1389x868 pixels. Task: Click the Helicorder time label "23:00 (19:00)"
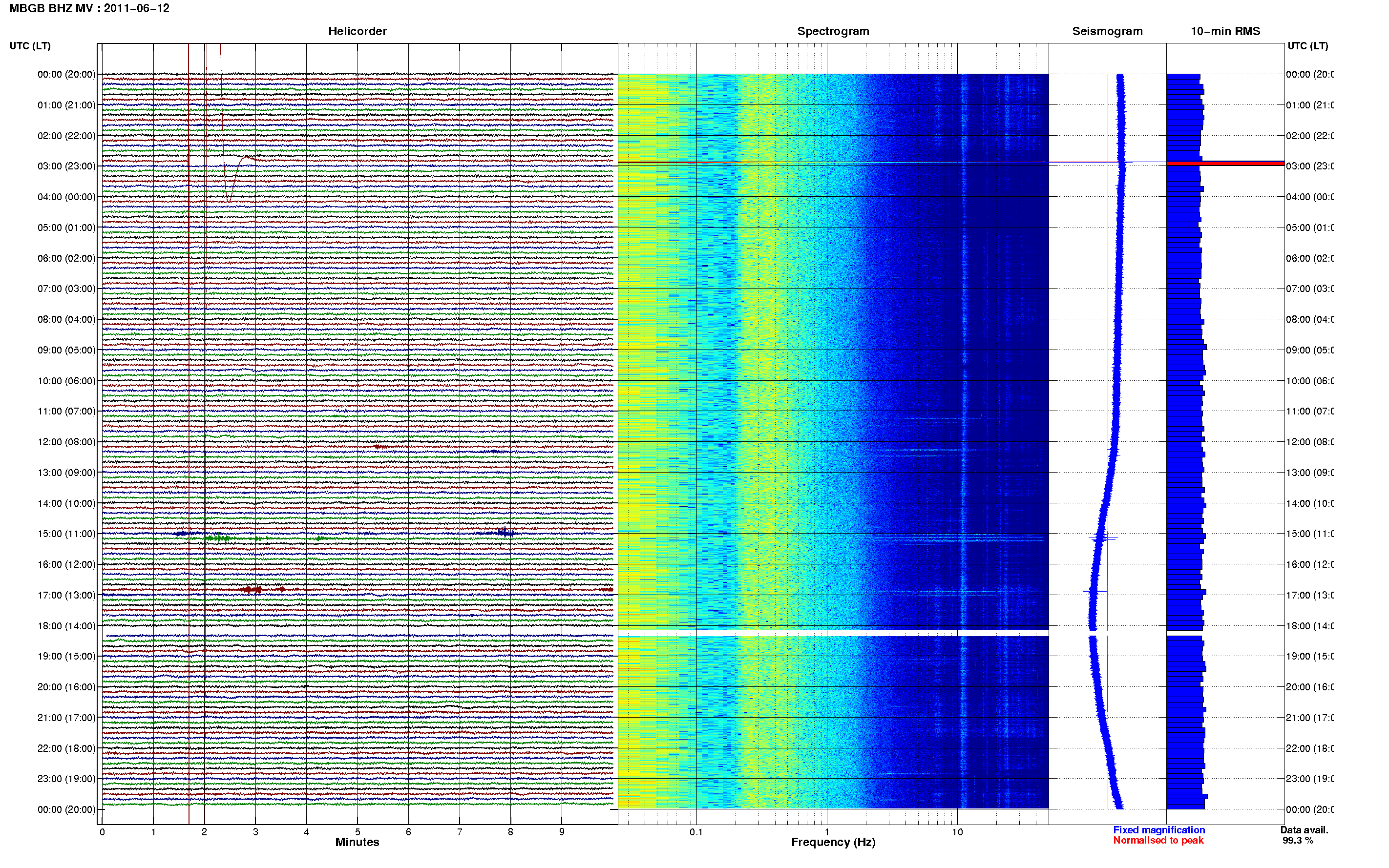66,779
